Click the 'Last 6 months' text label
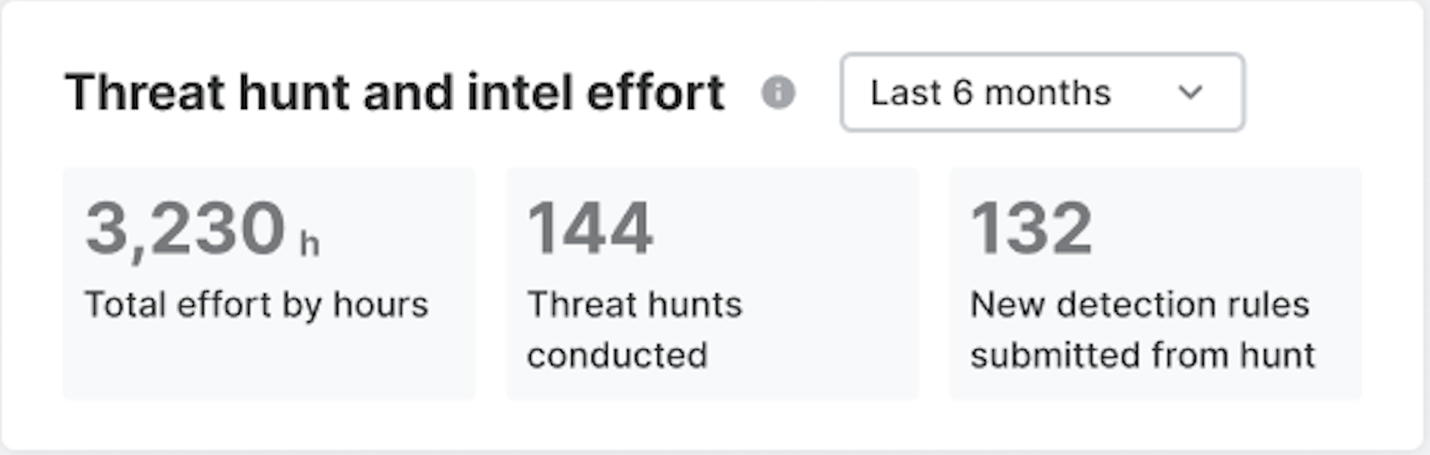Viewport: 1430px width, 455px height. tap(990, 93)
